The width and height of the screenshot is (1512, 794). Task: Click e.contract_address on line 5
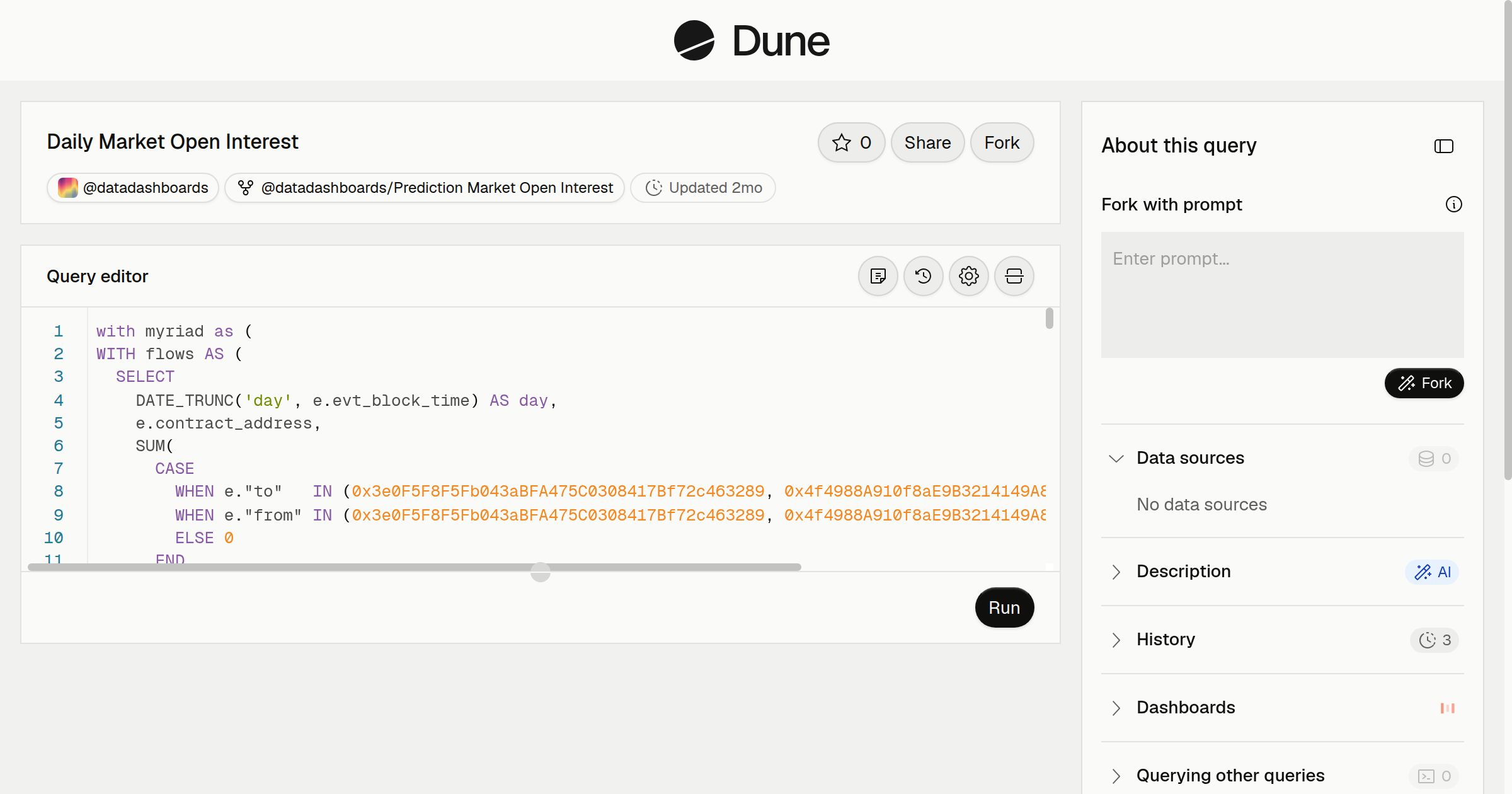pyautogui.click(x=224, y=423)
